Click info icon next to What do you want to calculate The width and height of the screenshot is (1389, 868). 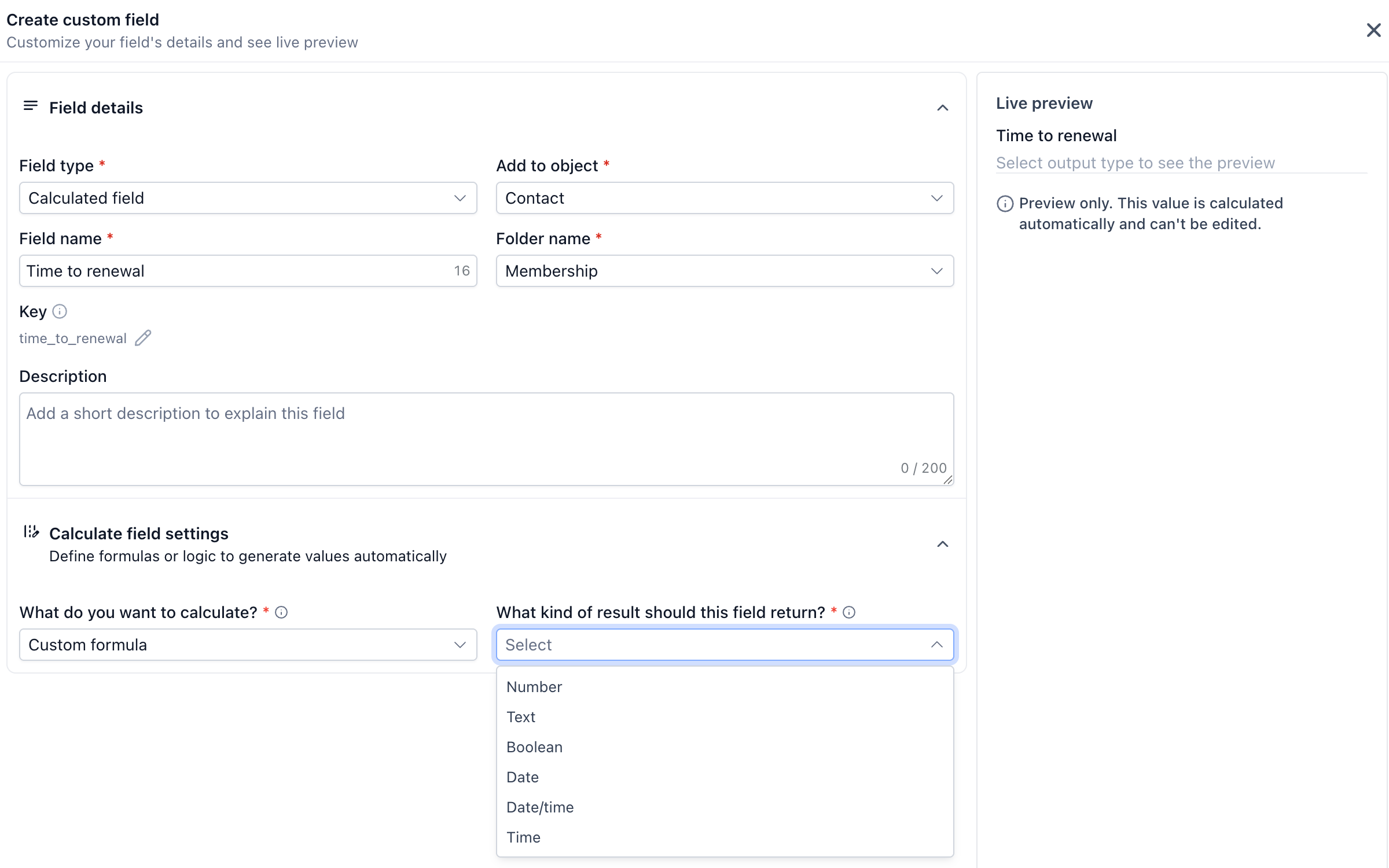click(281, 612)
